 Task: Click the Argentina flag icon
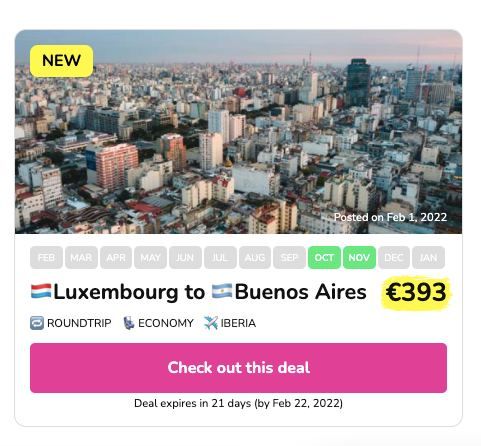click(222, 291)
